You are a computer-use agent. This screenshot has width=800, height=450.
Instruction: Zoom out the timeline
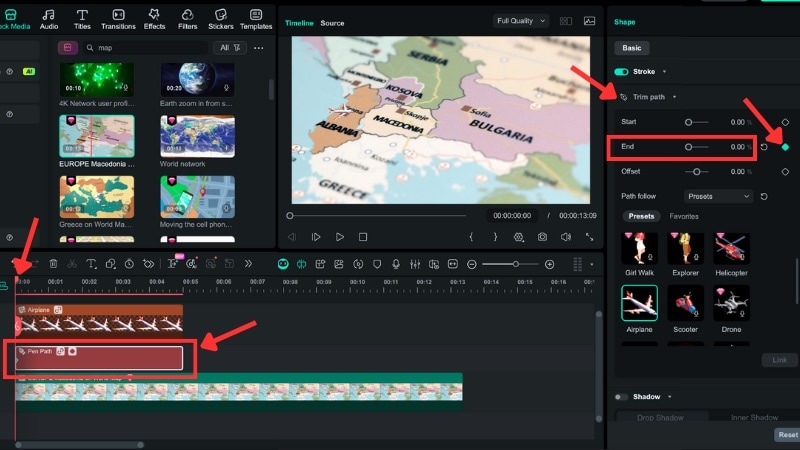(x=472, y=264)
